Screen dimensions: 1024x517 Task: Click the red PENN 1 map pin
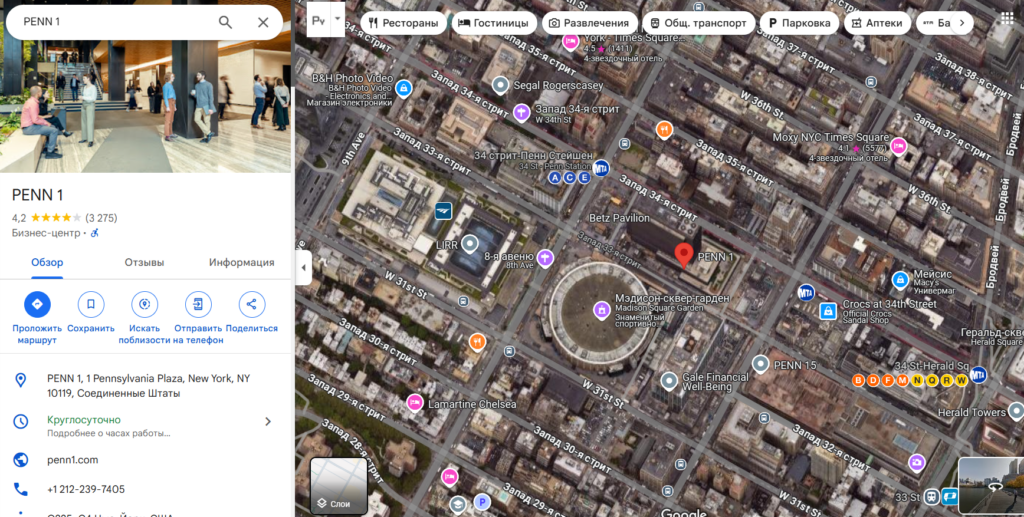point(684,254)
